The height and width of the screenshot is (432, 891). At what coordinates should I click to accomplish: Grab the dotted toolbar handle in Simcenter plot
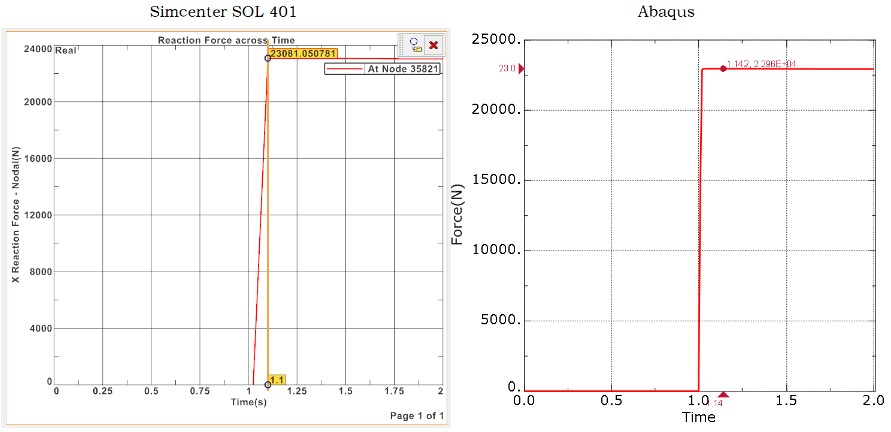402,45
